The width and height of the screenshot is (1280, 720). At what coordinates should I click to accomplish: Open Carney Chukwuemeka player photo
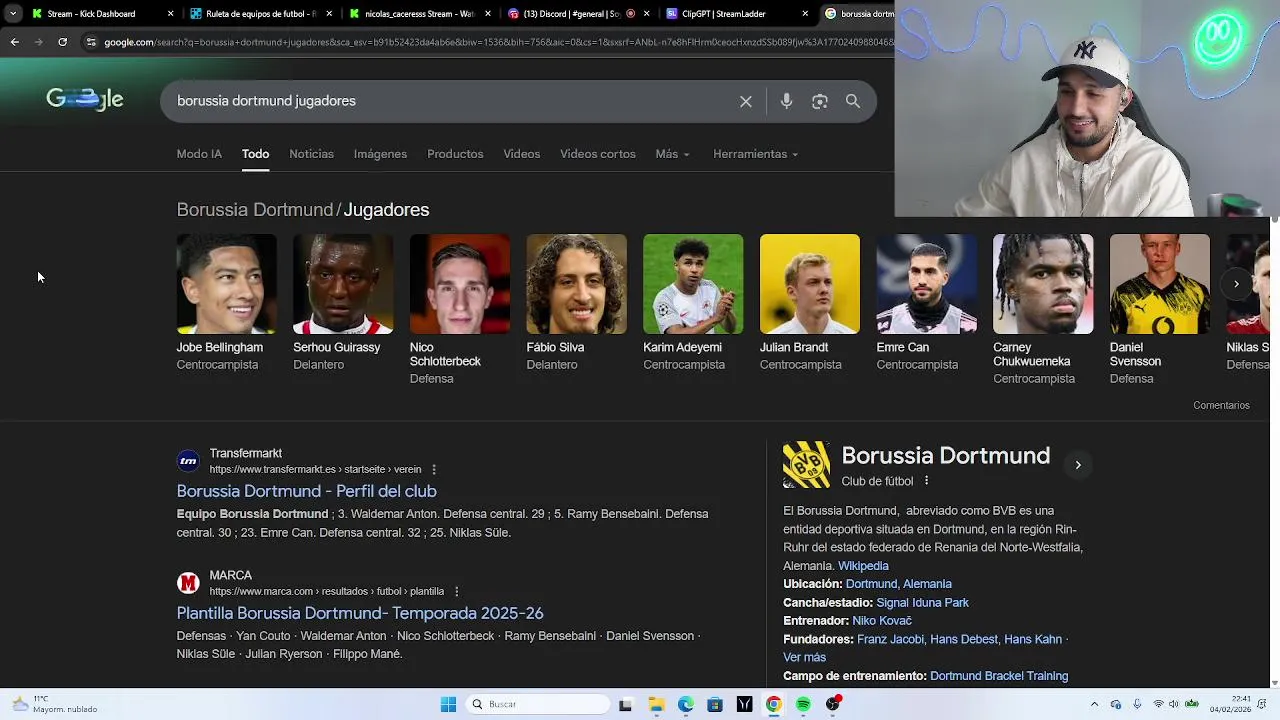[x=1043, y=284]
